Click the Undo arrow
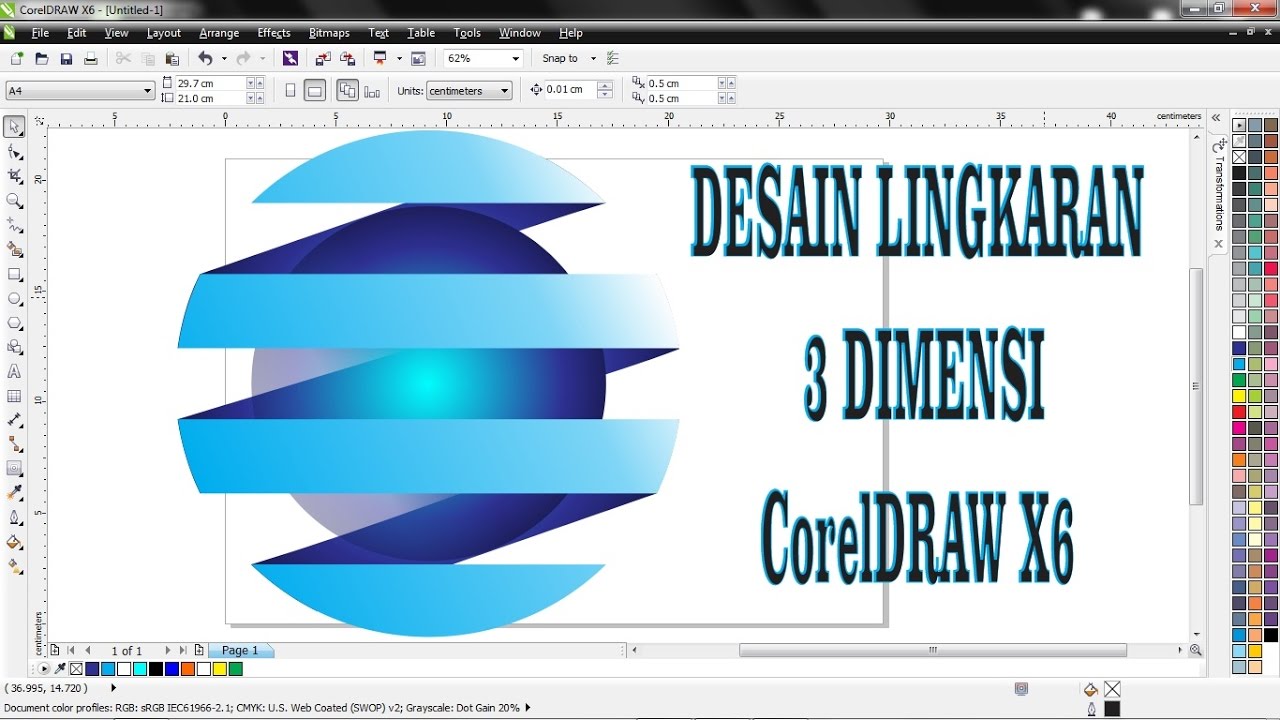Image resolution: width=1280 pixels, height=720 pixels. point(205,59)
